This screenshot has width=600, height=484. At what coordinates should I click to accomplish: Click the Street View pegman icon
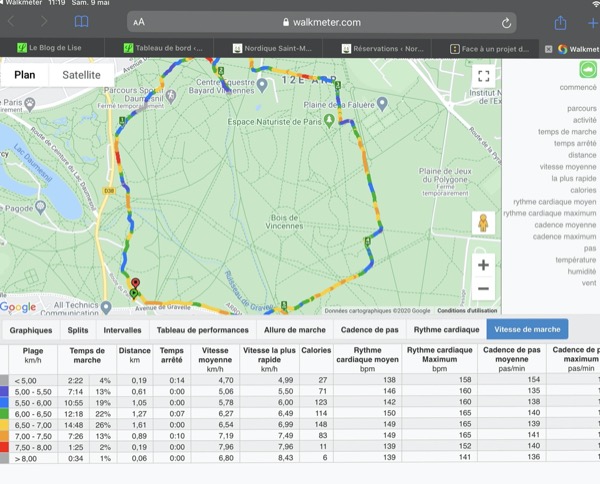tap(483, 222)
